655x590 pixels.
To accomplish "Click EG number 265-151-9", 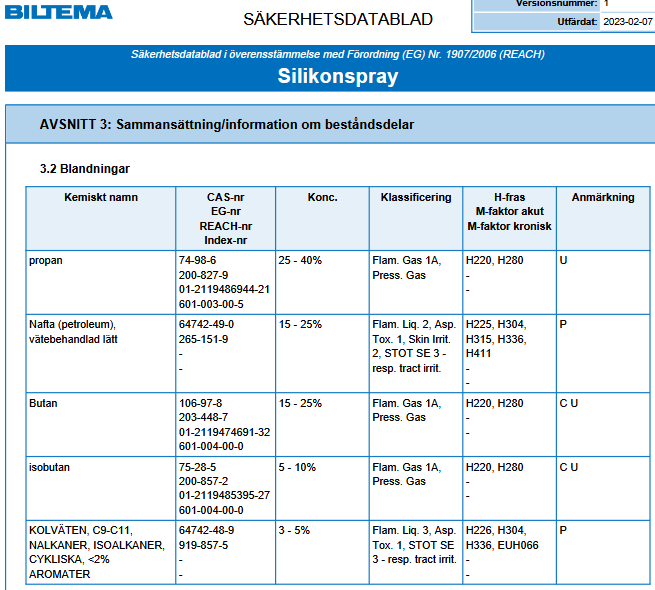I will pos(203,339).
